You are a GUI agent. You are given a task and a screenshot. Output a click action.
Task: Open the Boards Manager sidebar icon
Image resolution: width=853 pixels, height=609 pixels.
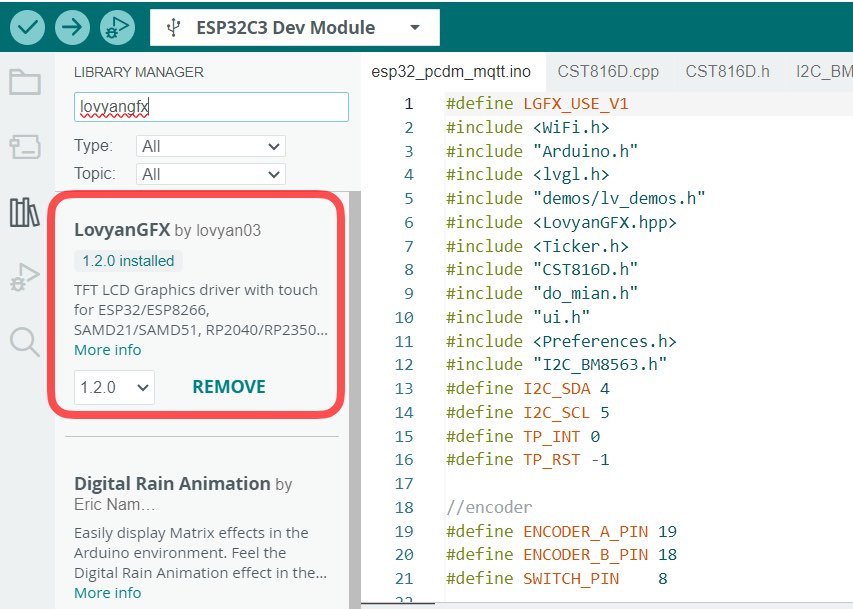point(25,147)
